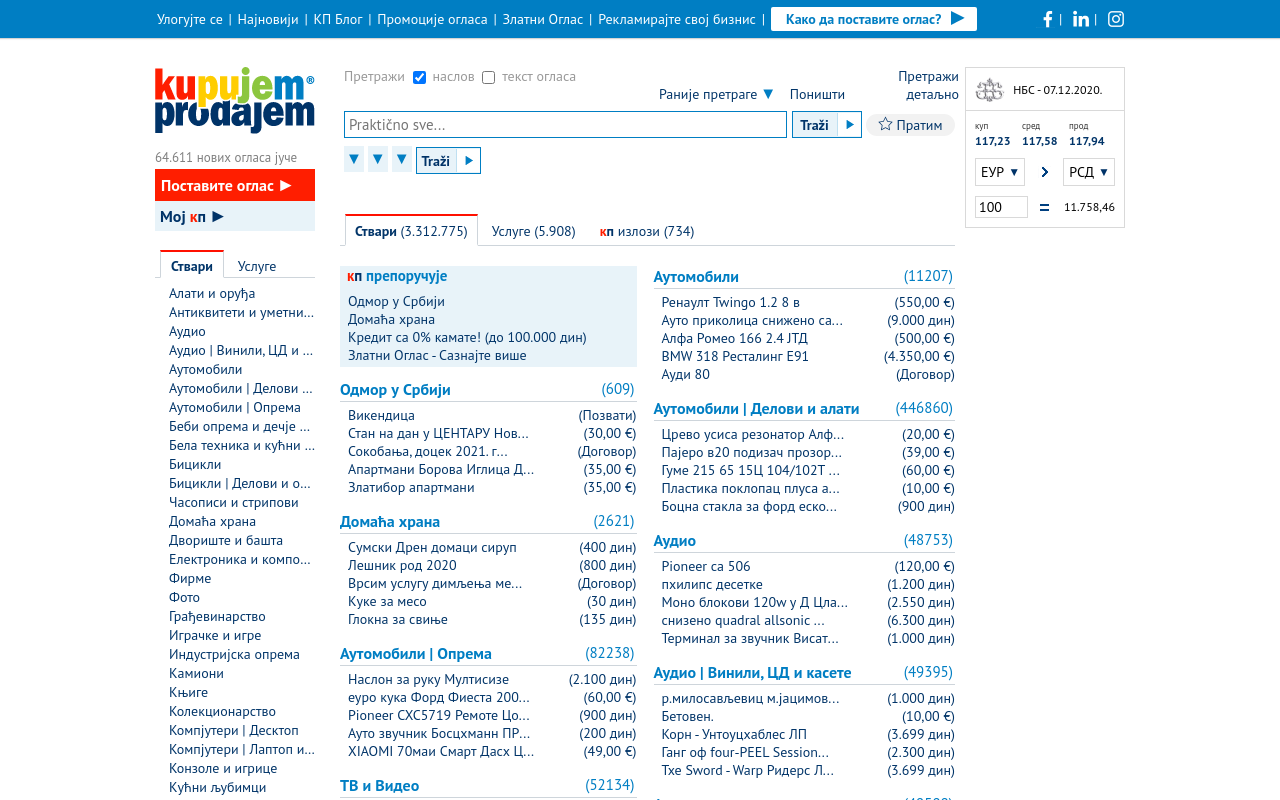Open the ЕУР currency dropdown
The image size is (1280, 800).
[1000, 172]
